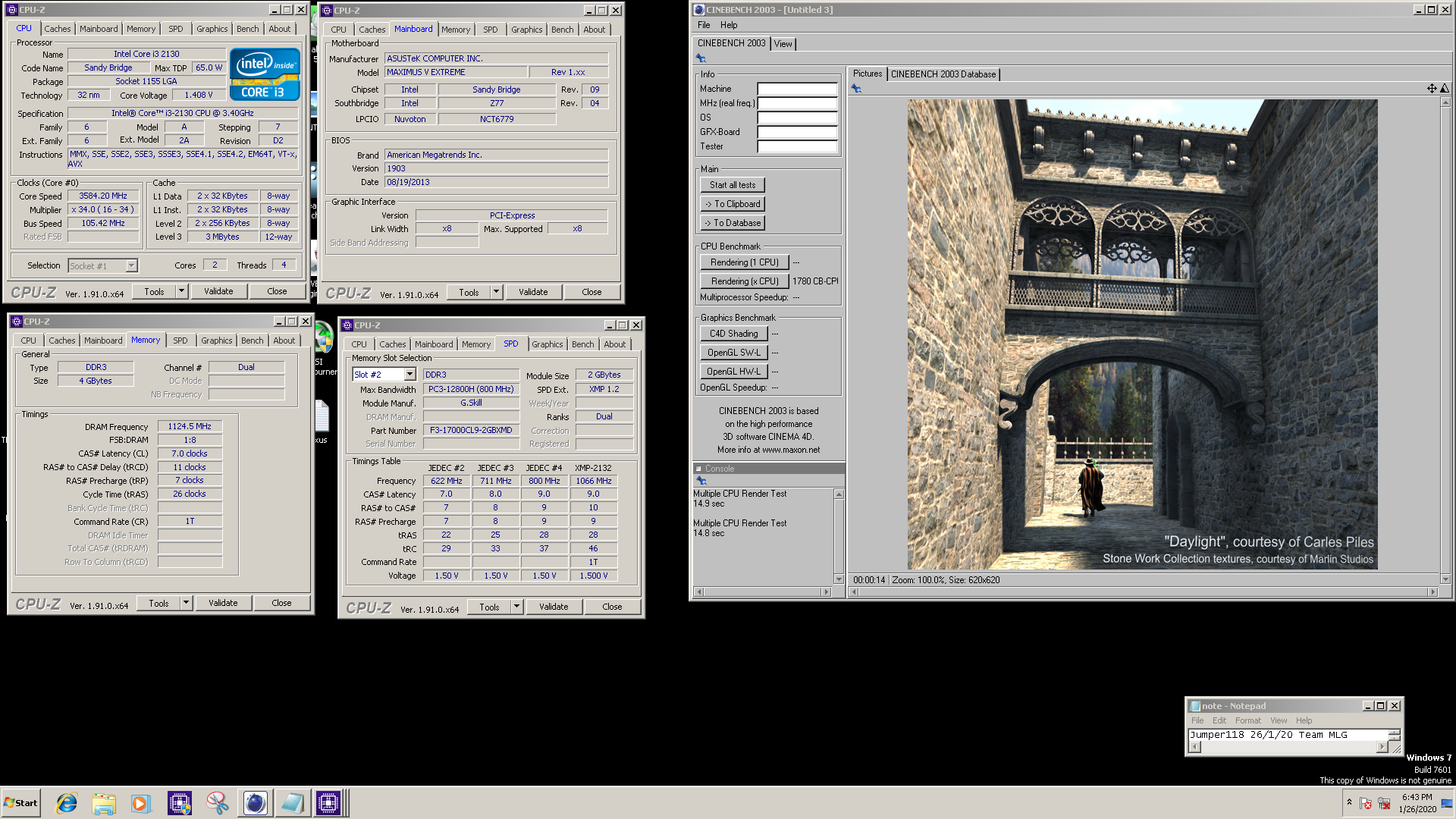
Task: Open Tools dropdown arrow in CPU-Z SPD window
Action: (x=516, y=607)
